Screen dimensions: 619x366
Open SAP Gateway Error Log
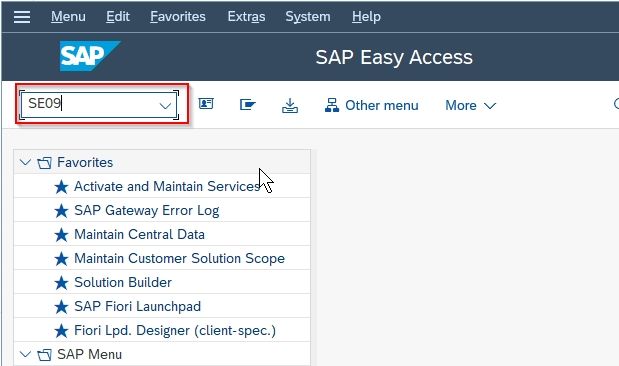146,211
